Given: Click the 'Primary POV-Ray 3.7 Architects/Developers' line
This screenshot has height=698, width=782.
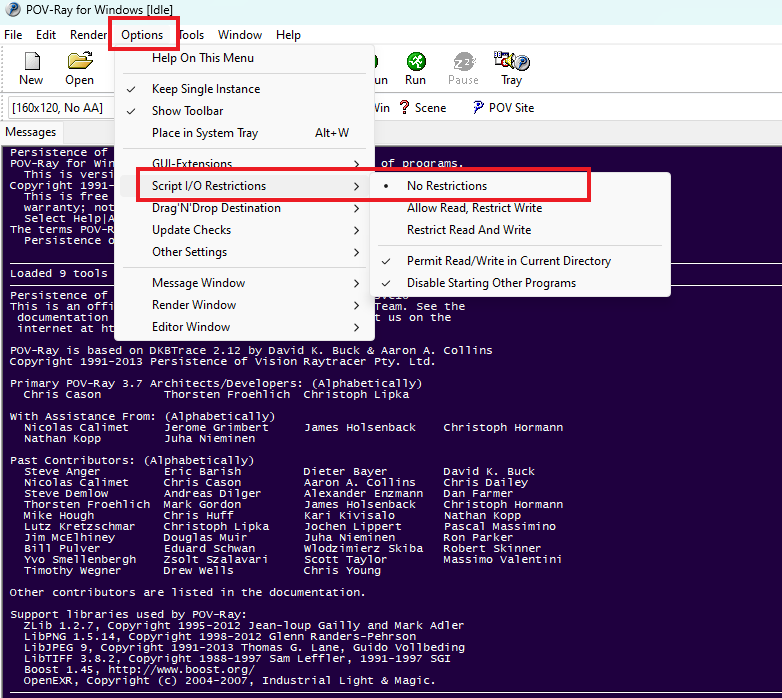Looking at the screenshot, I should click(x=216, y=383).
